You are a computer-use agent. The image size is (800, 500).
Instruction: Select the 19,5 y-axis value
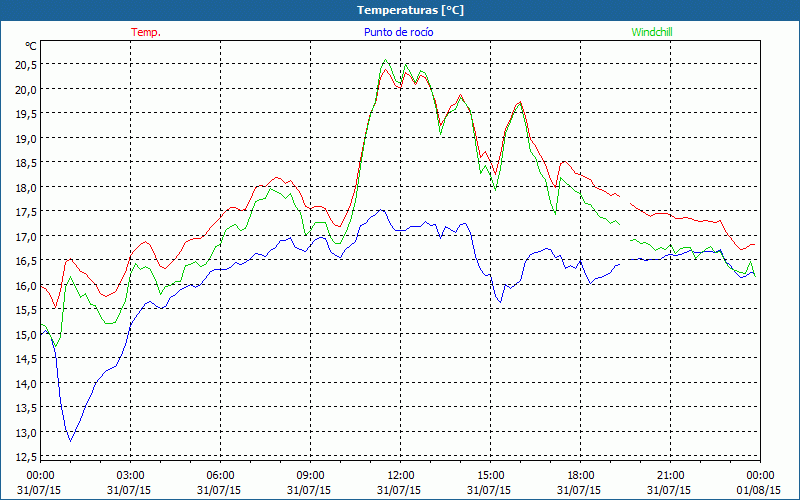tap(25, 114)
